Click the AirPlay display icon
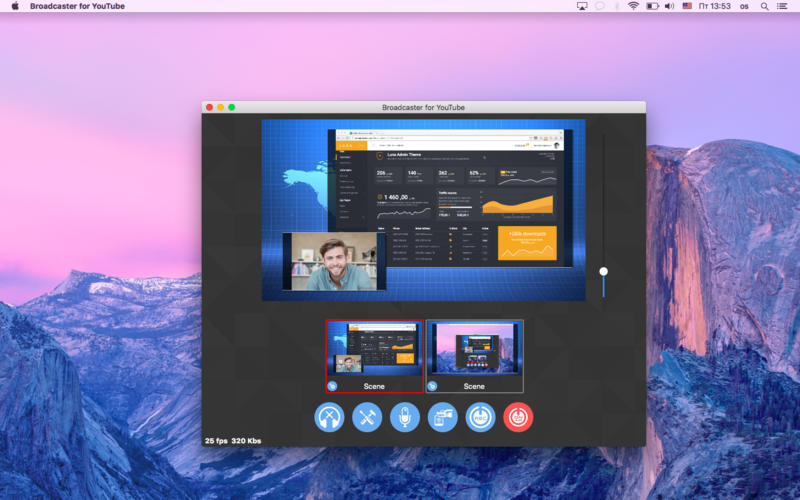 [582, 6]
